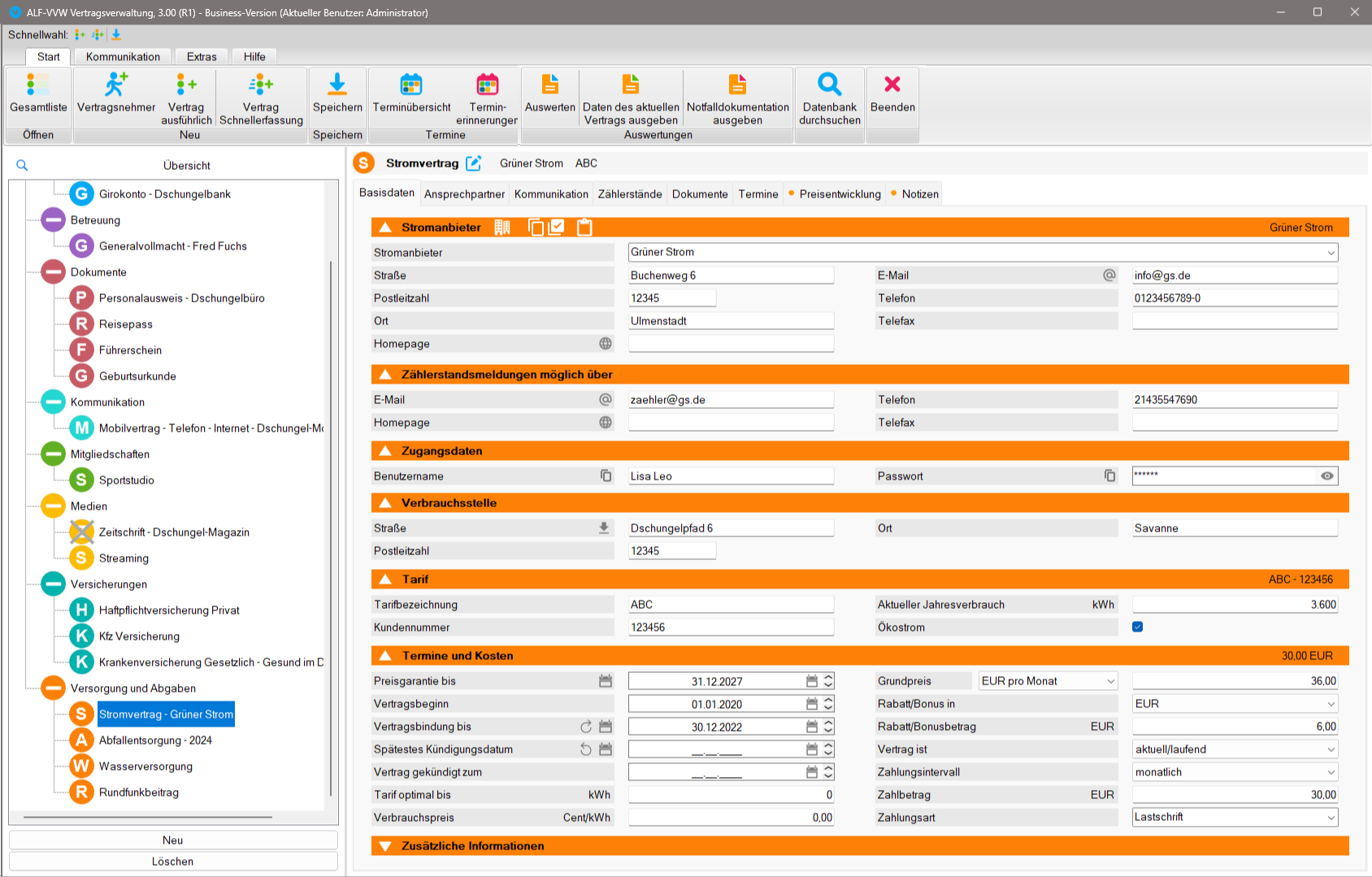This screenshot has width=1372, height=877.
Task: Click the Neu button below the tree
Action: click(x=172, y=840)
